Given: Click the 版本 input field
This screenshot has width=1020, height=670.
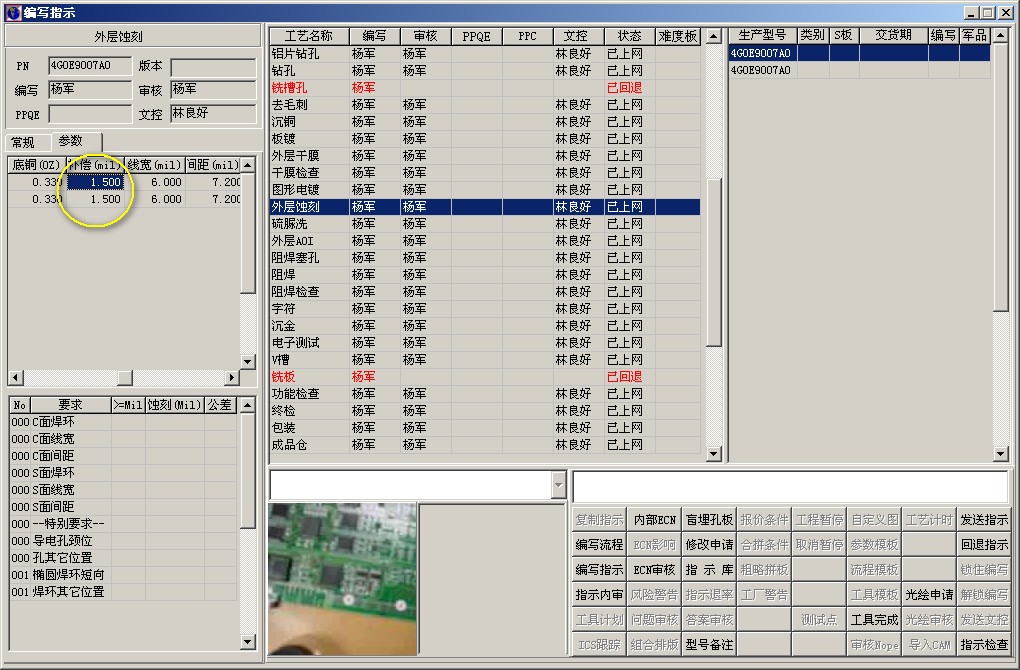Looking at the screenshot, I should 213,67.
